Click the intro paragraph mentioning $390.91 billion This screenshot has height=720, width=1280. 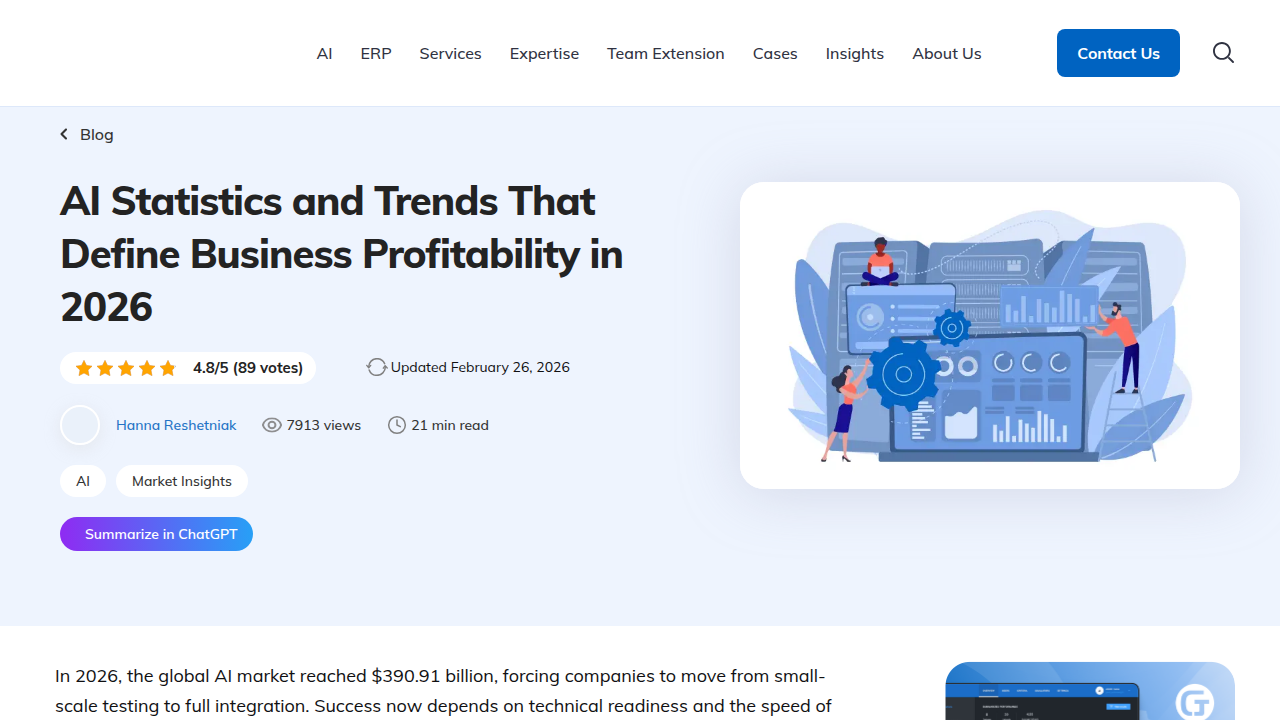(445, 691)
